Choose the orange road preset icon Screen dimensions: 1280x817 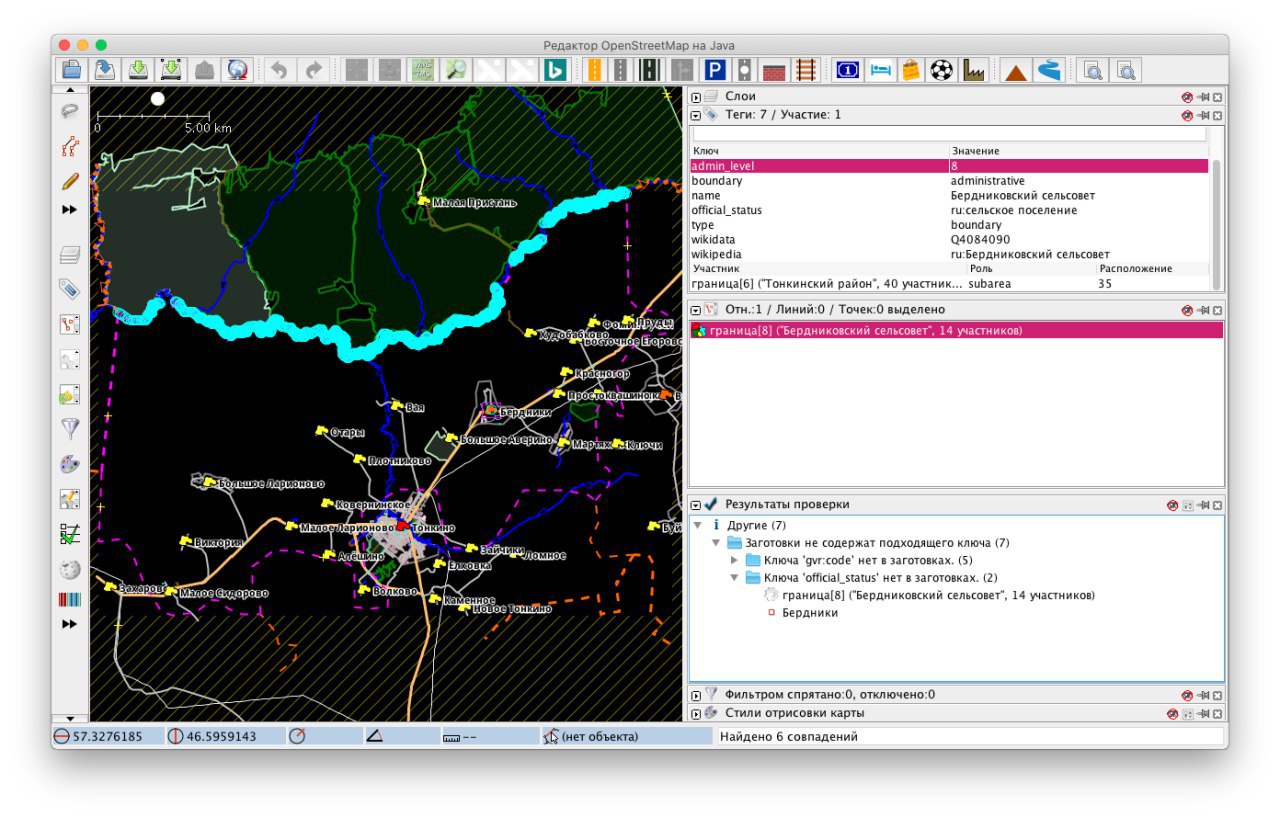tap(595, 69)
